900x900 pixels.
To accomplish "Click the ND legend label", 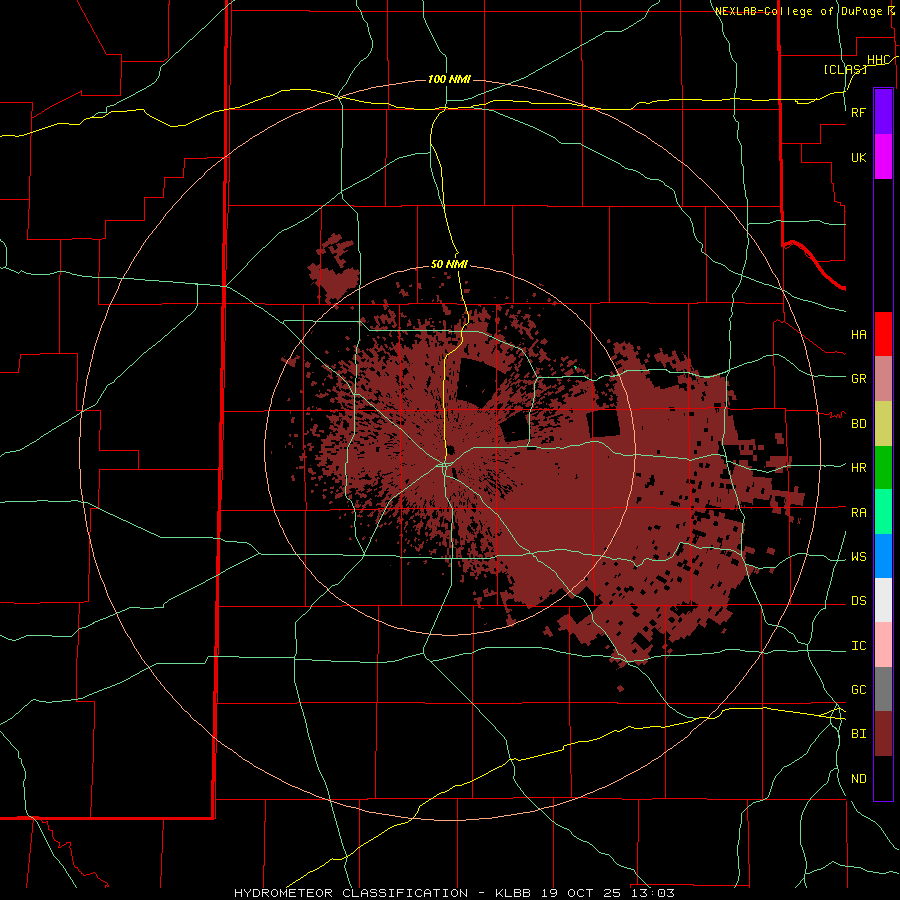I will (x=858, y=779).
